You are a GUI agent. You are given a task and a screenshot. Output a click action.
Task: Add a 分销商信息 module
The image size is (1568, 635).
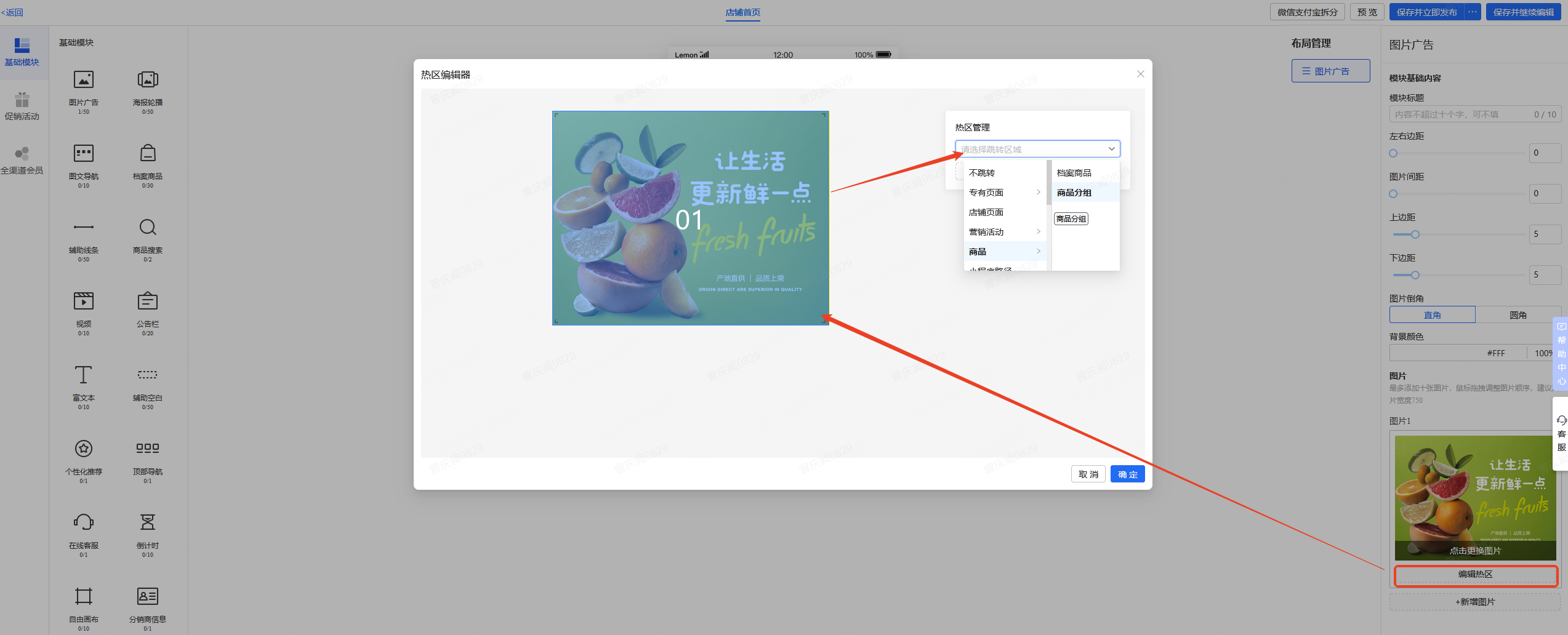coord(148,608)
